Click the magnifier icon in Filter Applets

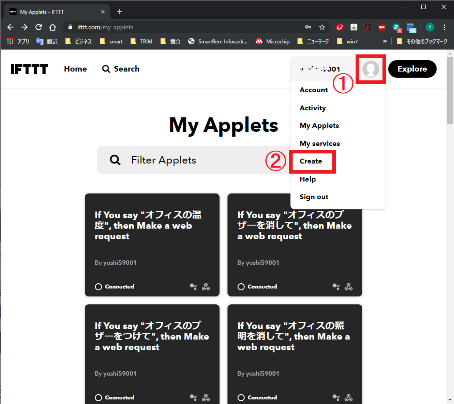click(x=115, y=160)
